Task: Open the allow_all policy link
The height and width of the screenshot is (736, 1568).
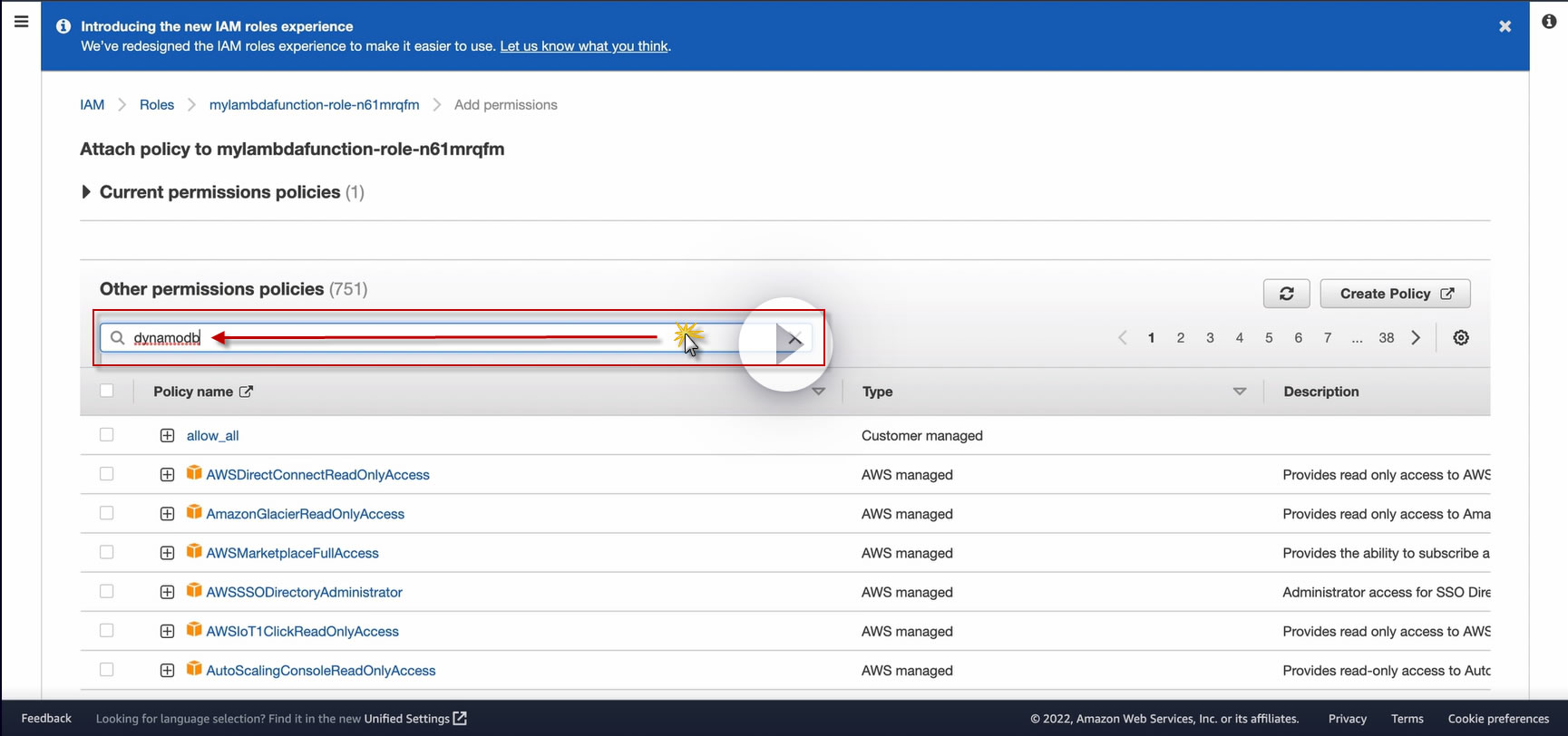Action: coord(213,436)
